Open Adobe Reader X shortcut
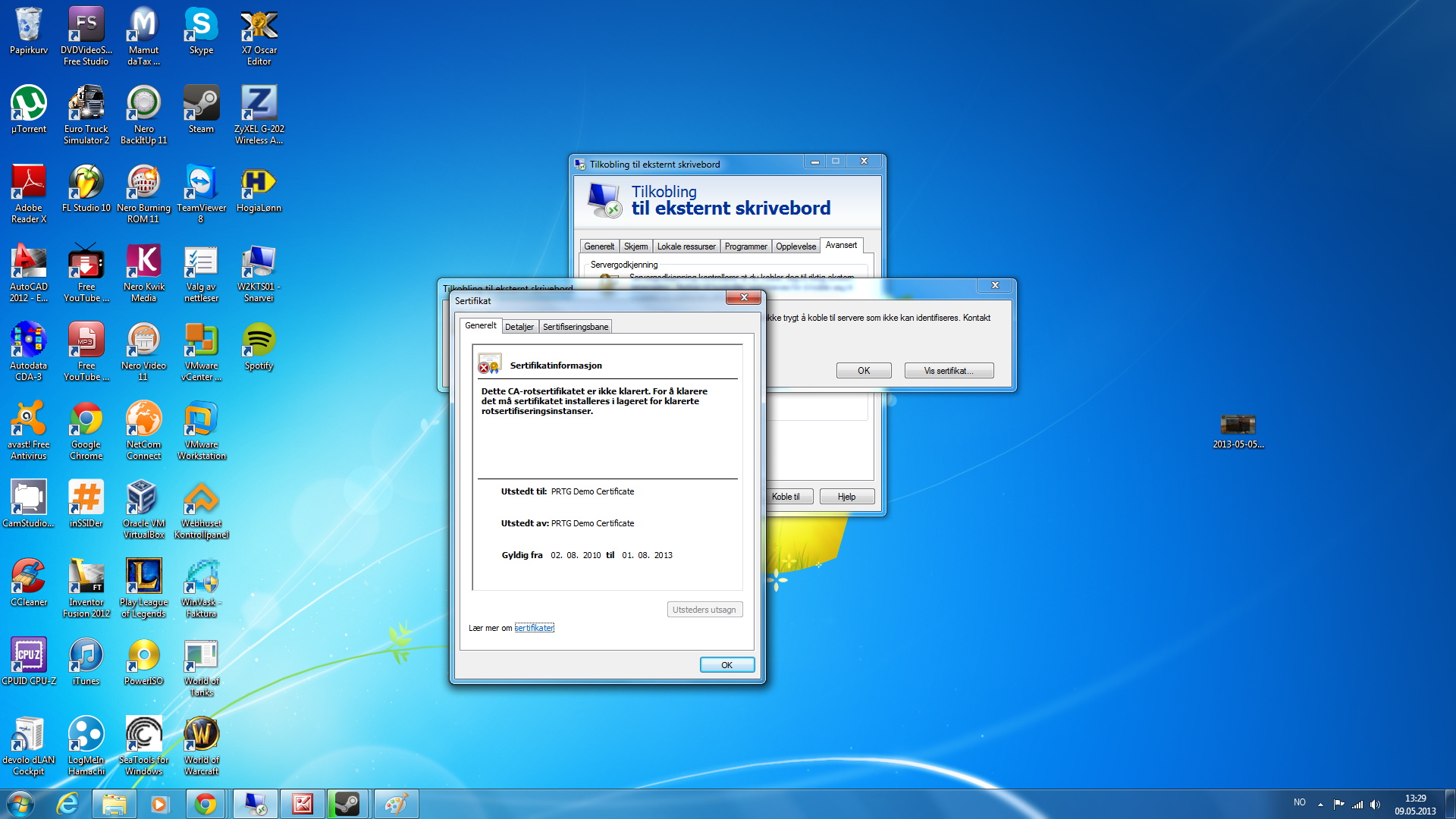 [x=29, y=193]
